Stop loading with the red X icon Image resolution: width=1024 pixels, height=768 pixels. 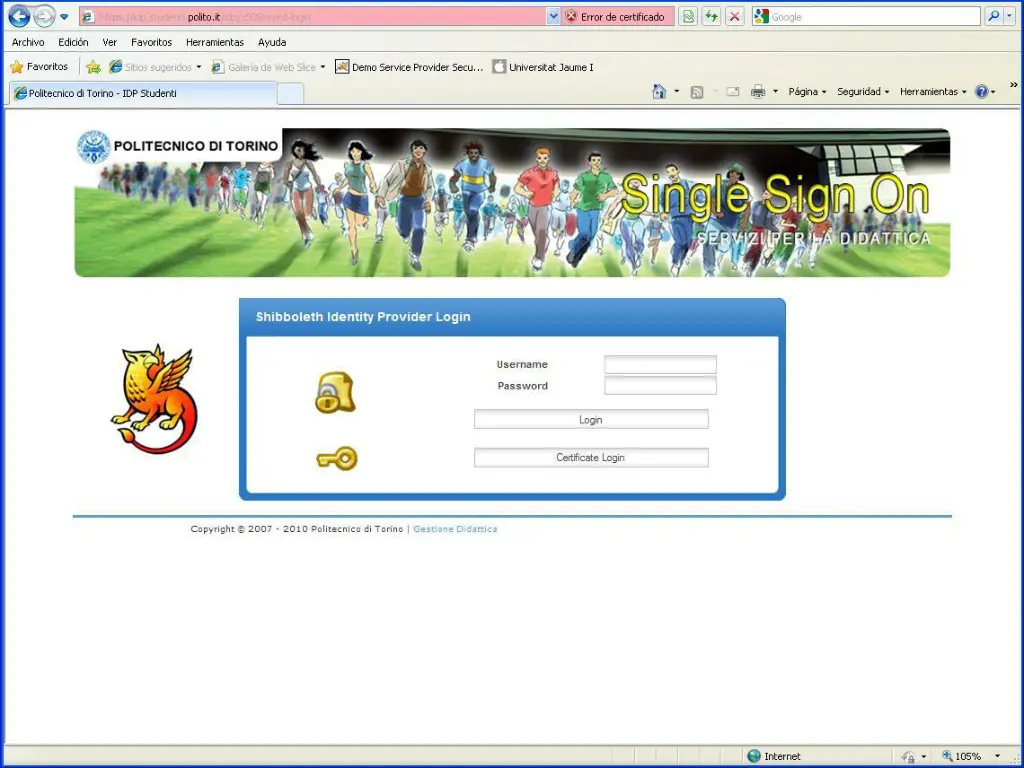(735, 17)
